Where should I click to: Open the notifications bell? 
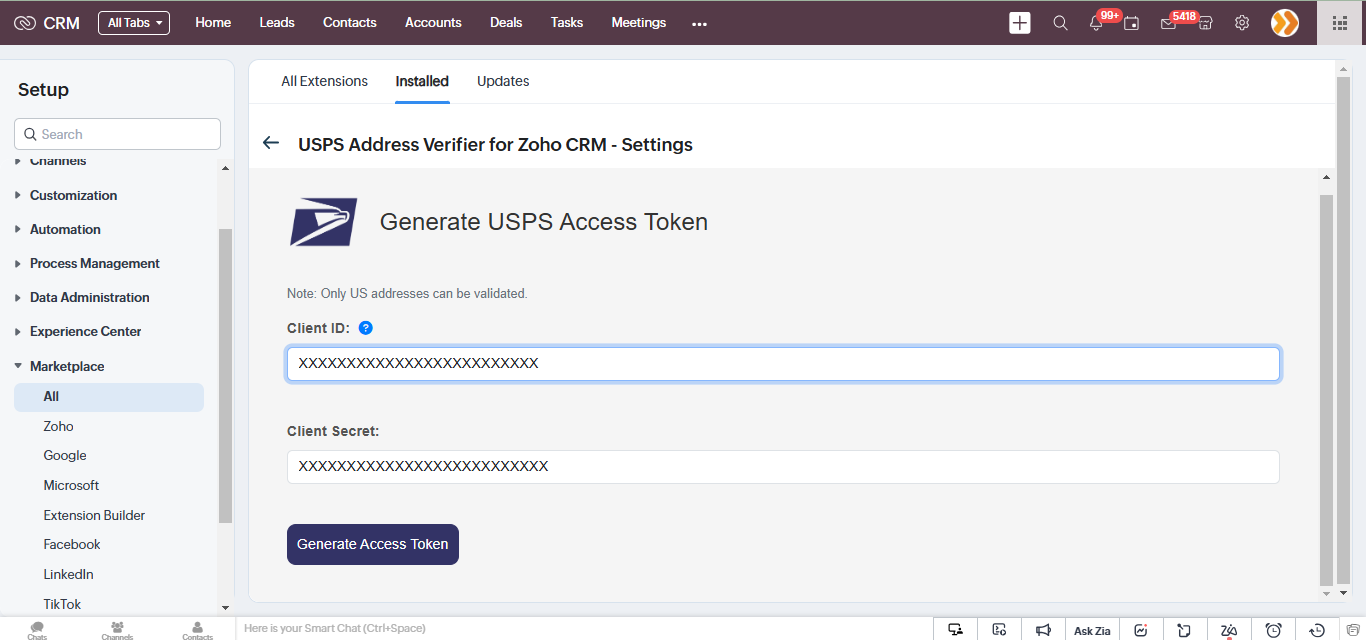(1096, 23)
